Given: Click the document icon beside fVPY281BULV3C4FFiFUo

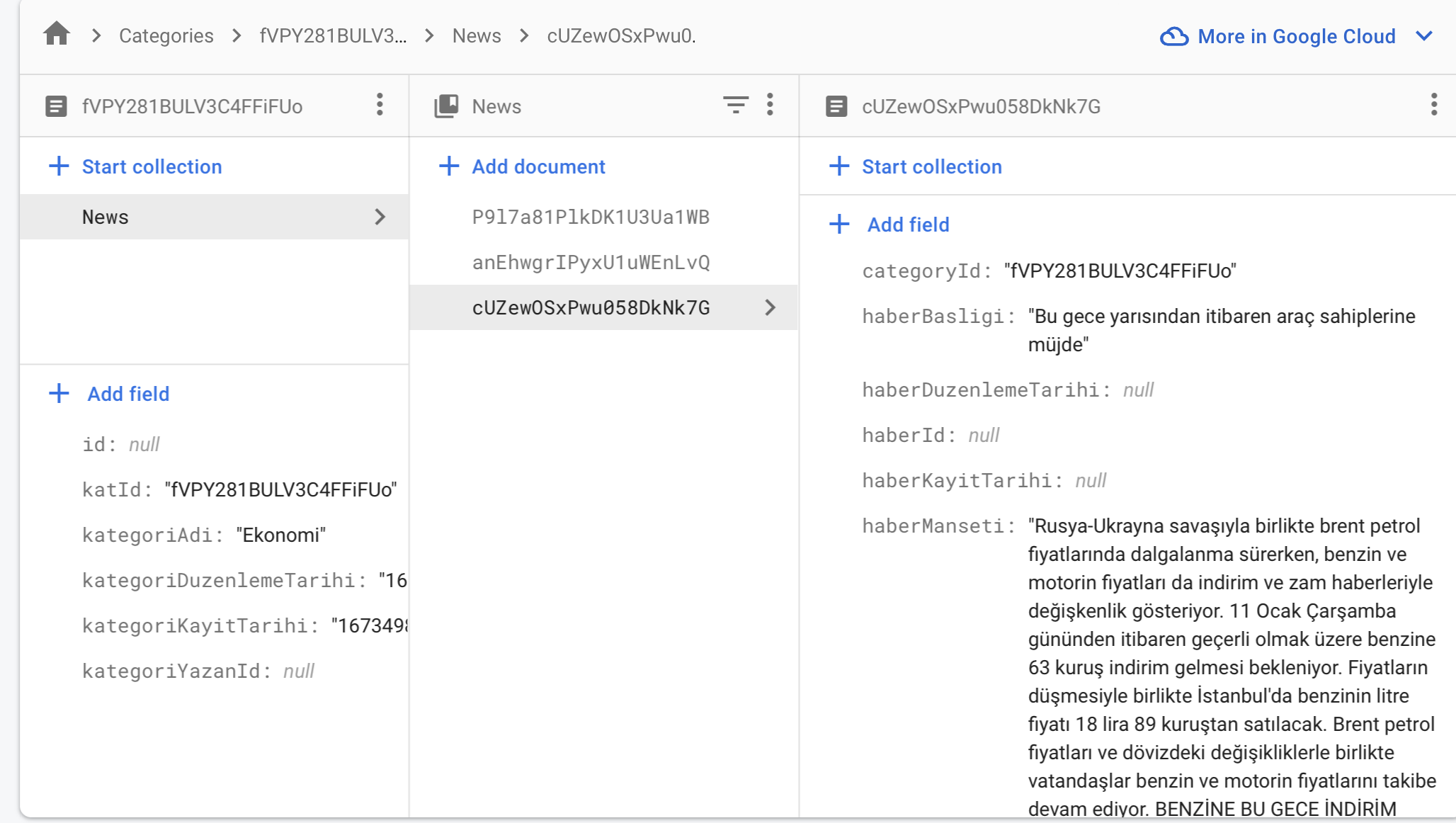Looking at the screenshot, I should click(57, 106).
